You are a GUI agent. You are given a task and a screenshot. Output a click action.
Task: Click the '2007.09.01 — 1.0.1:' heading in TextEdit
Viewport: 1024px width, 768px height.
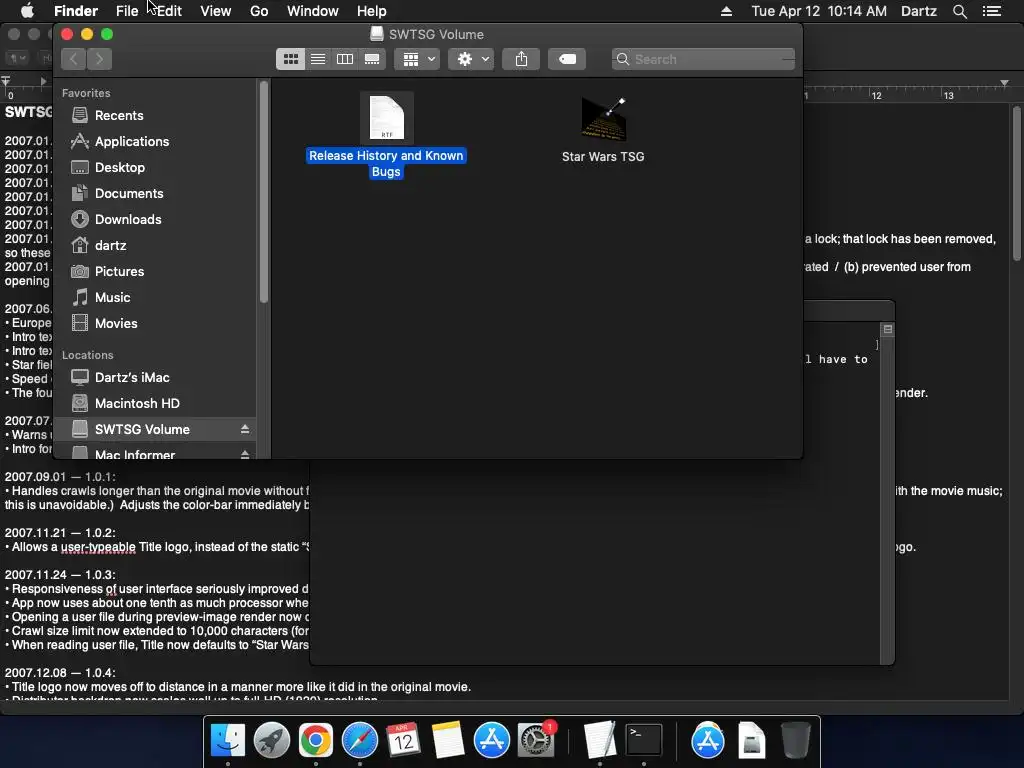60,477
